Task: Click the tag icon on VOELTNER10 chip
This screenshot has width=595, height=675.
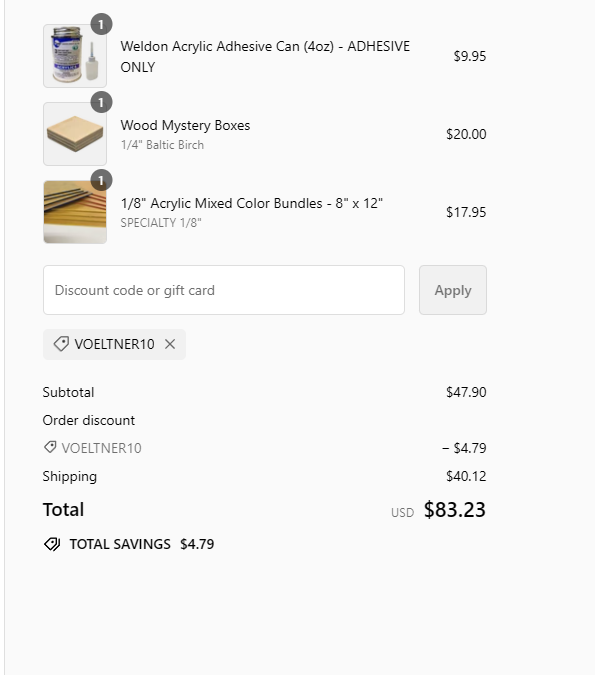Action: click(x=61, y=344)
